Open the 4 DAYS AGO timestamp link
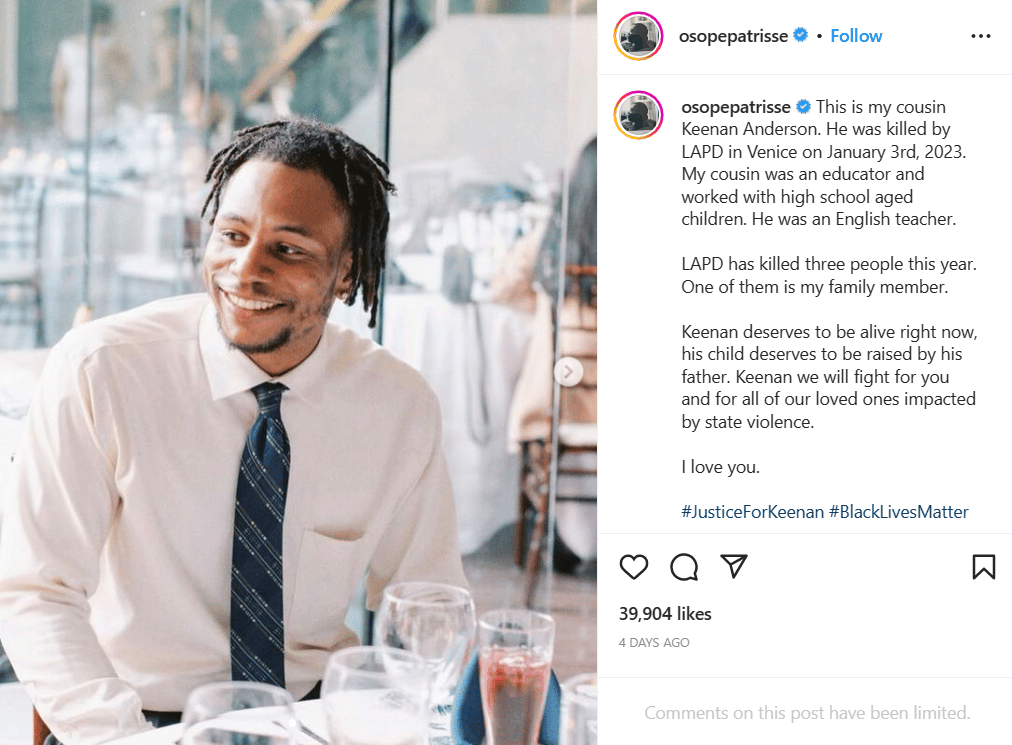The image size is (1012, 745). (x=654, y=643)
